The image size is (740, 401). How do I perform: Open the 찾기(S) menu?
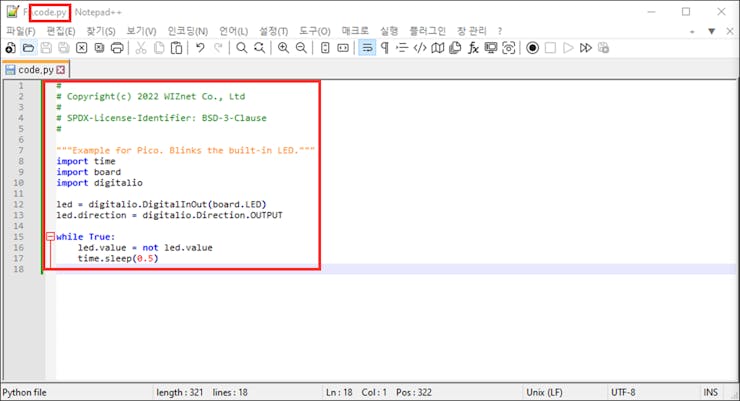(101, 31)
